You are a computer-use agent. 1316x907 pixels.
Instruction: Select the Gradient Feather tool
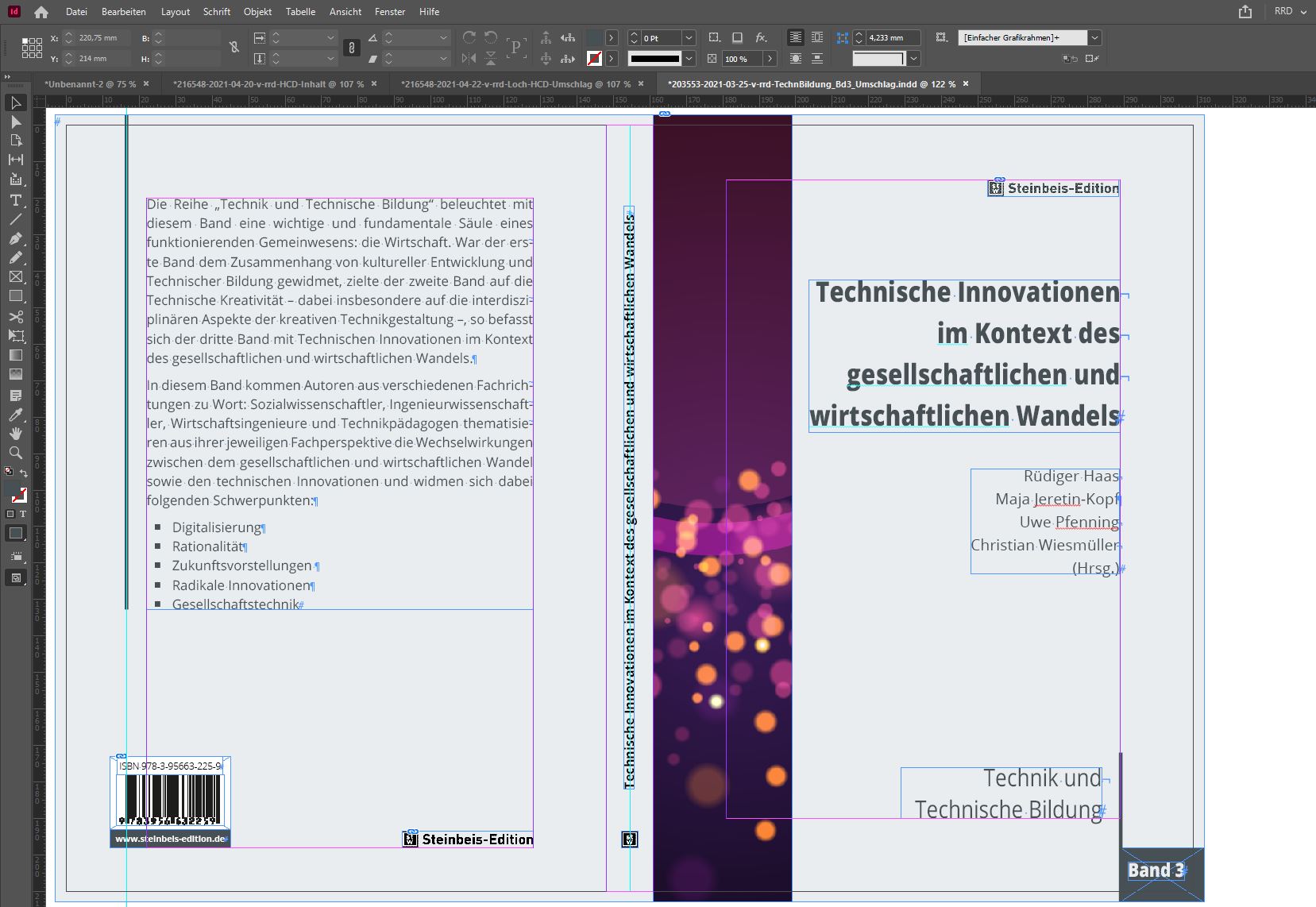click(x=15, y=374)
